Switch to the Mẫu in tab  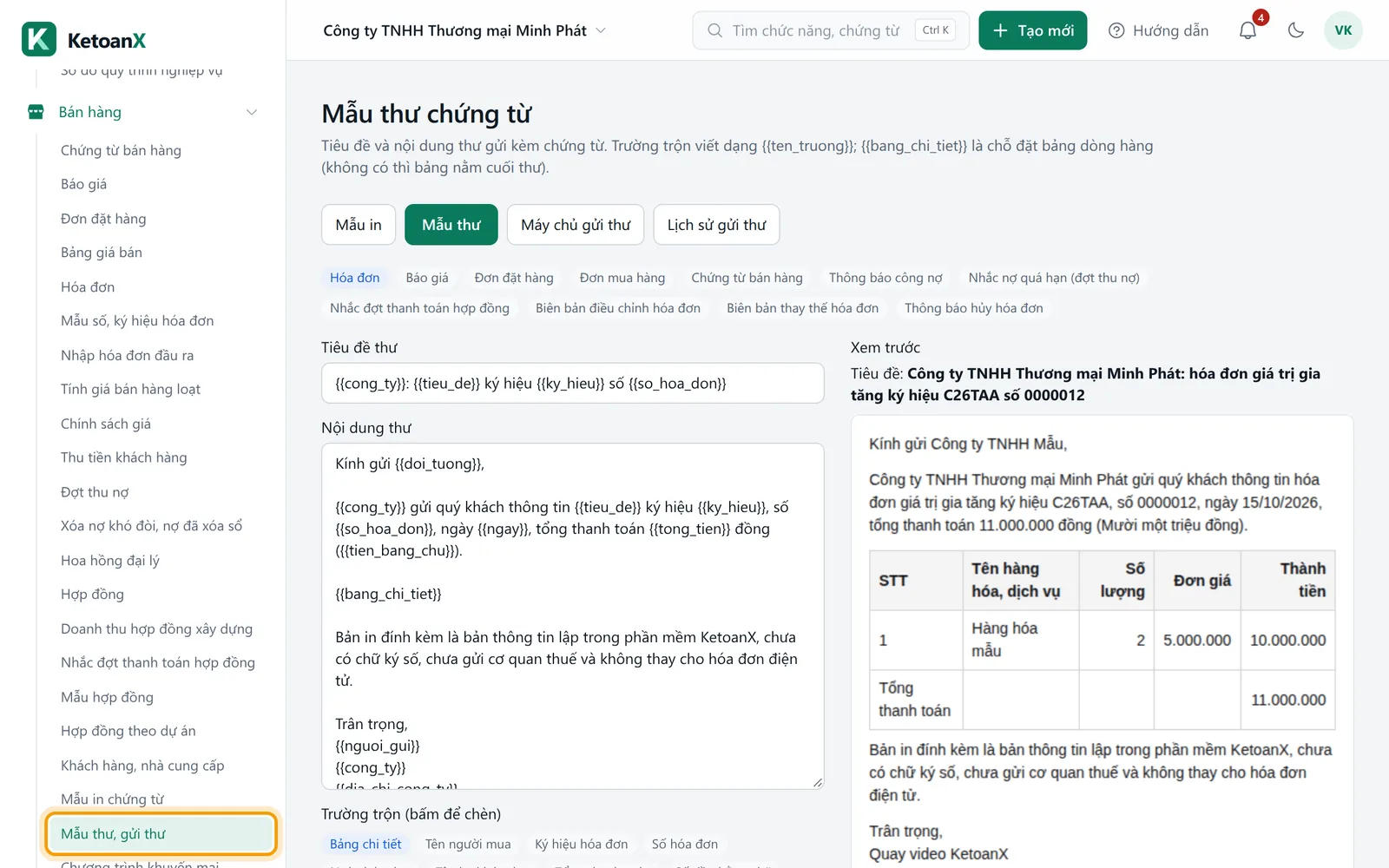[359, 225]
